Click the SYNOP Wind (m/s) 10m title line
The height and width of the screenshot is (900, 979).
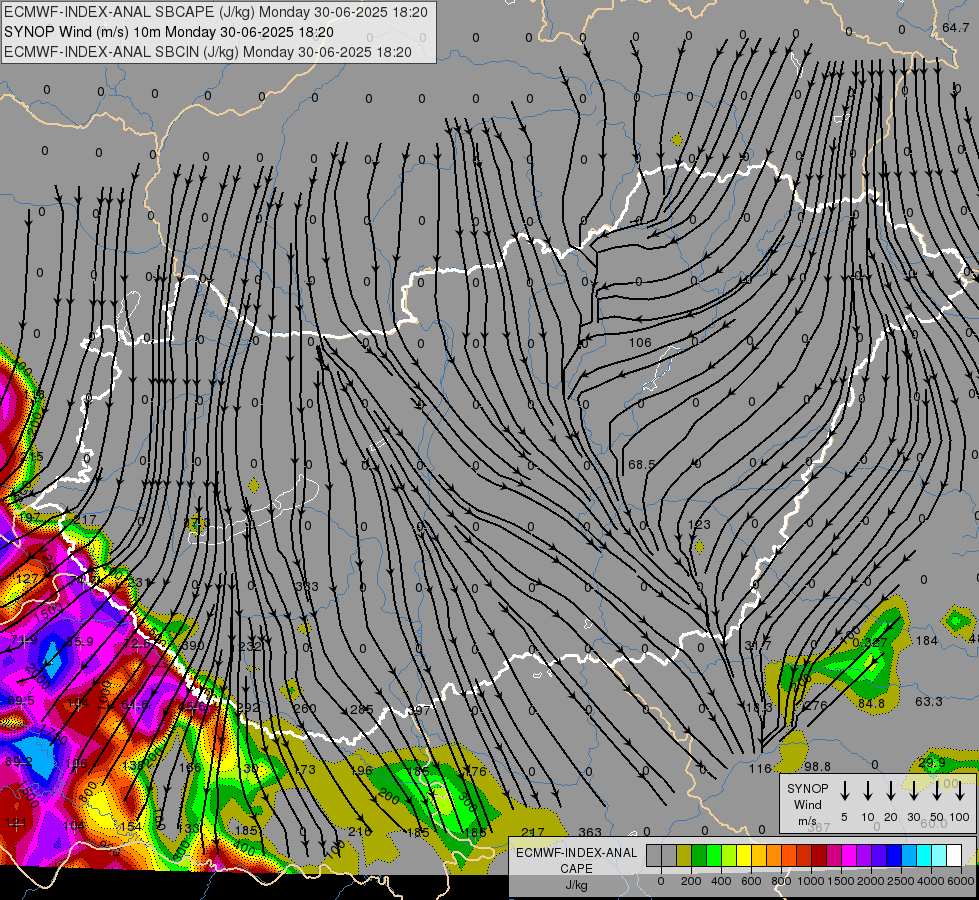point(169,32)
